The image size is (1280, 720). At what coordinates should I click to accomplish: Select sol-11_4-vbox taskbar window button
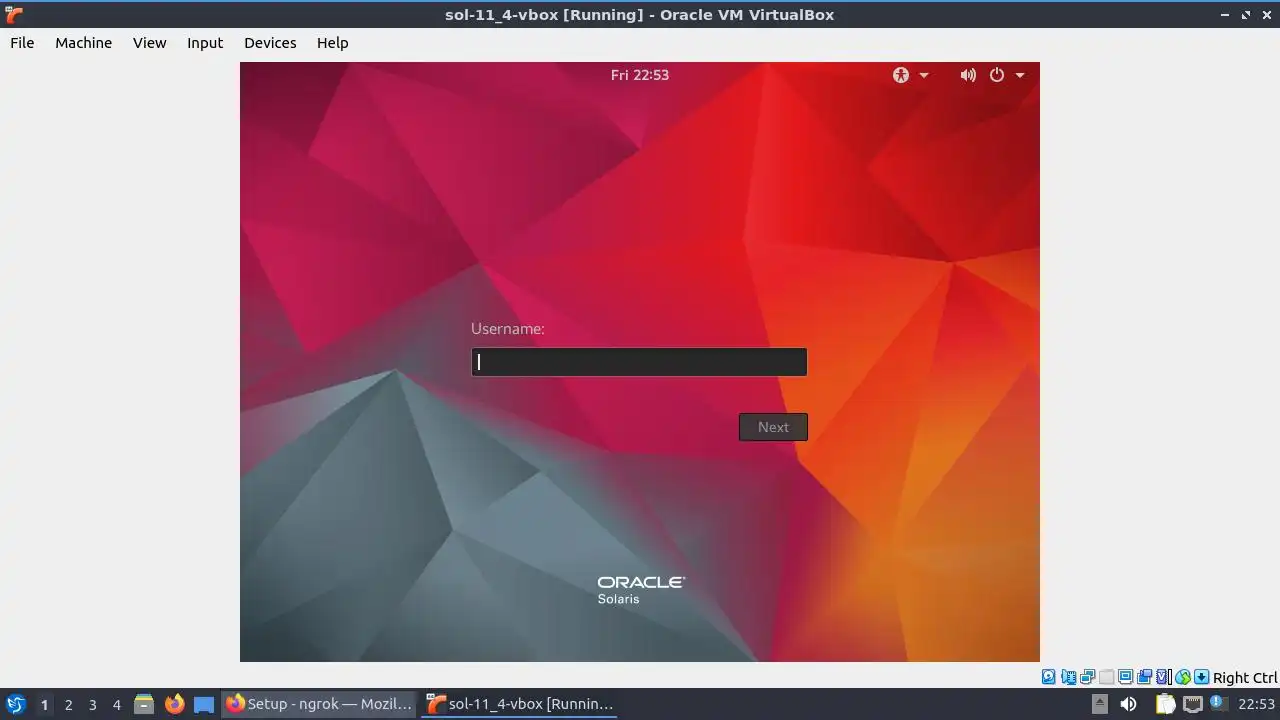click(x=520, y=704)
